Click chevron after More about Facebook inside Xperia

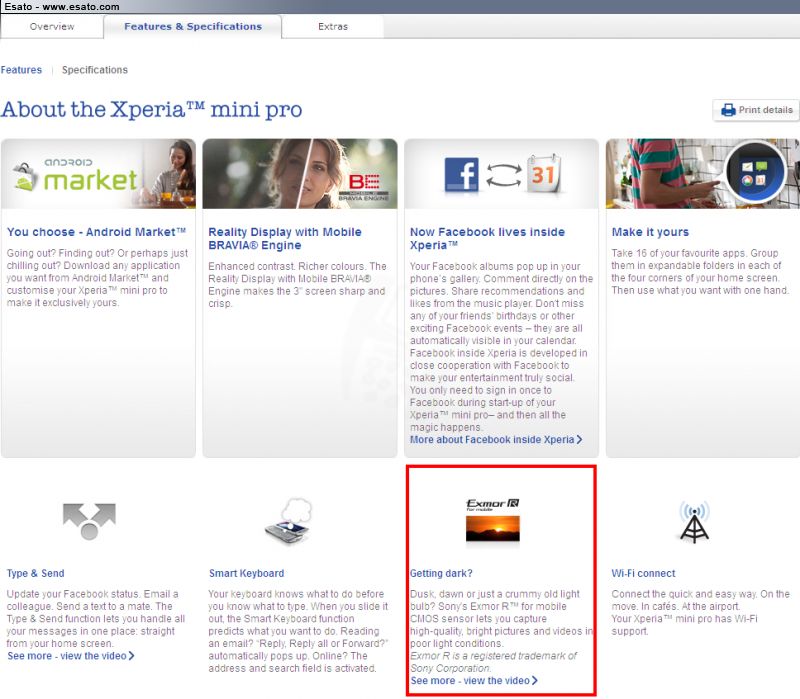pos(579,440)
